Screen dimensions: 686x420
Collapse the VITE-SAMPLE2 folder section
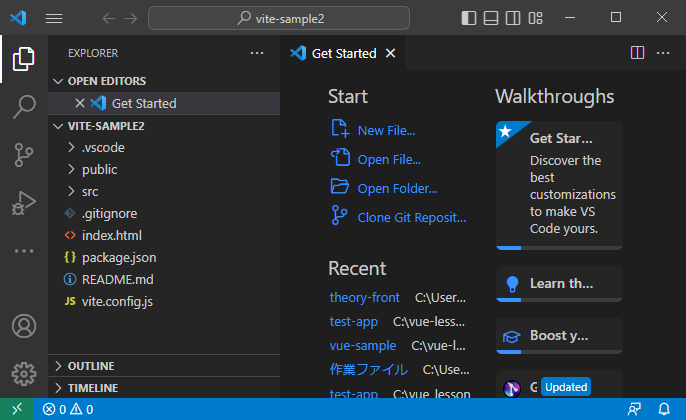[164, 126]
